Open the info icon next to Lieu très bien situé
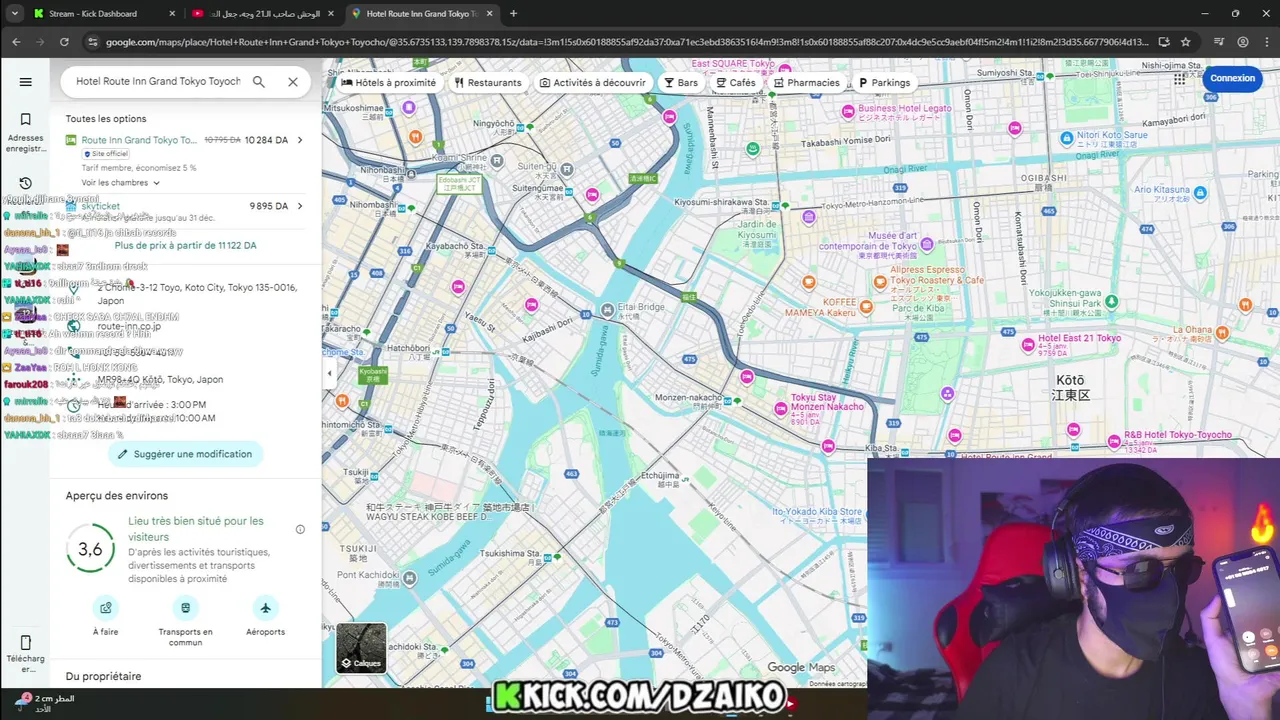 click(x=300, y=529)
